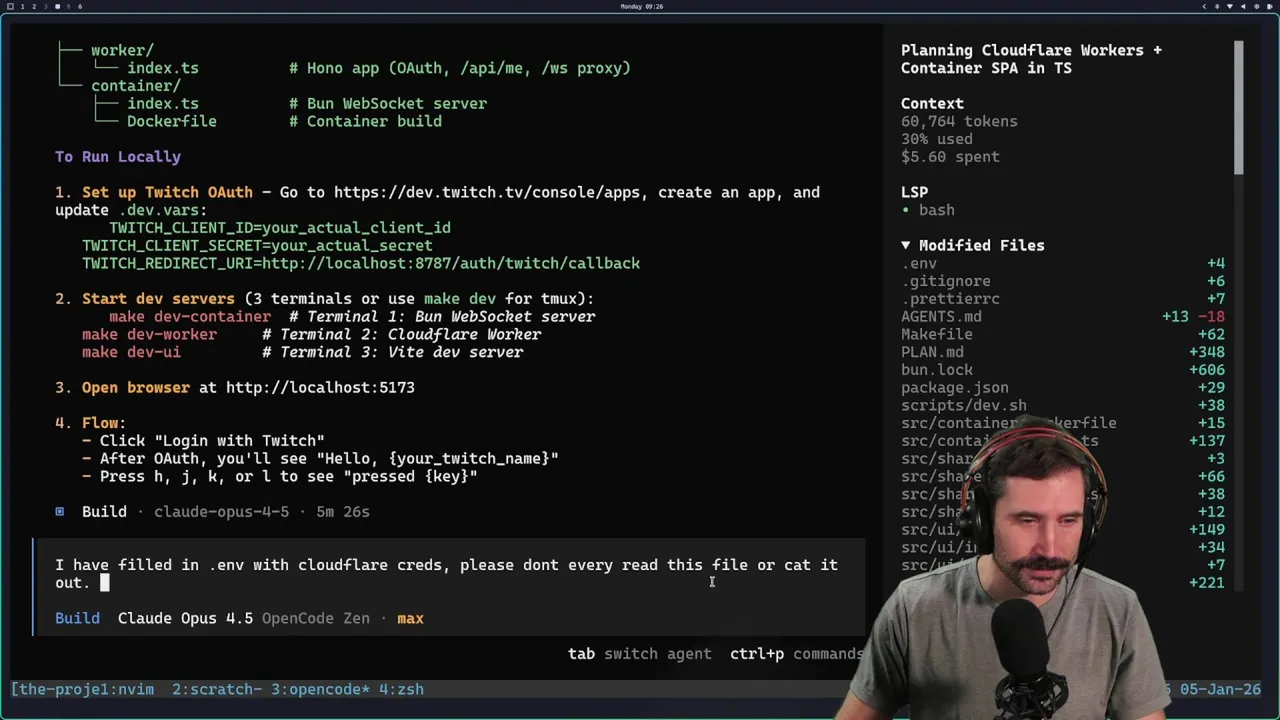Click worker index.ts with Hono app comment
The width and height of the screenshot is (1280, 720).
coord(162,68)
